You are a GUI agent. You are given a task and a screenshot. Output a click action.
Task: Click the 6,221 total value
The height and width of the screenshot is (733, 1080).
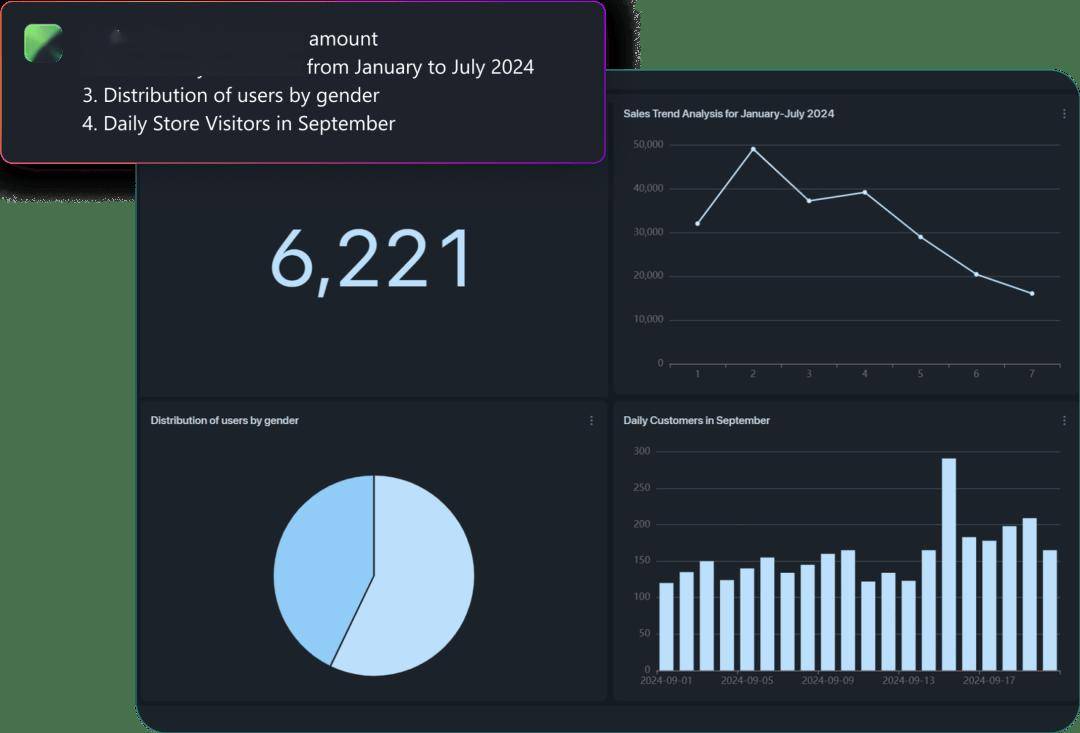[372, 260]
